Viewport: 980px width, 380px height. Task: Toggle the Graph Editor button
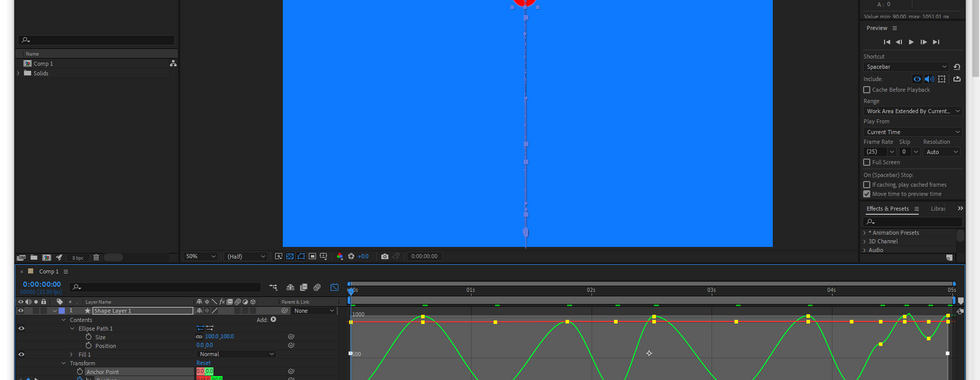[x=334, y=288]
